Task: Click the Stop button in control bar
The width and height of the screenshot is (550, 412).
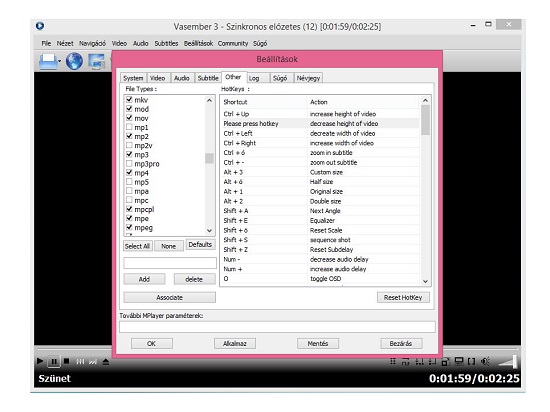Action: tap(67, 361)
